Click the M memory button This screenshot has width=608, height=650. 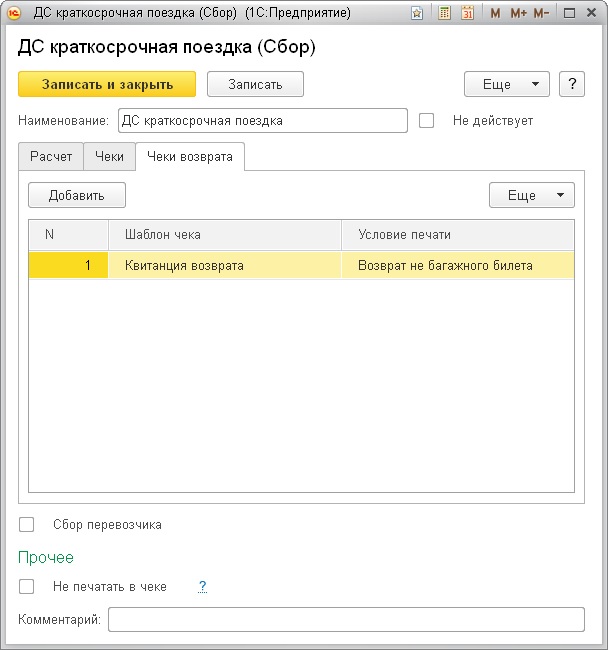(495, 13)
